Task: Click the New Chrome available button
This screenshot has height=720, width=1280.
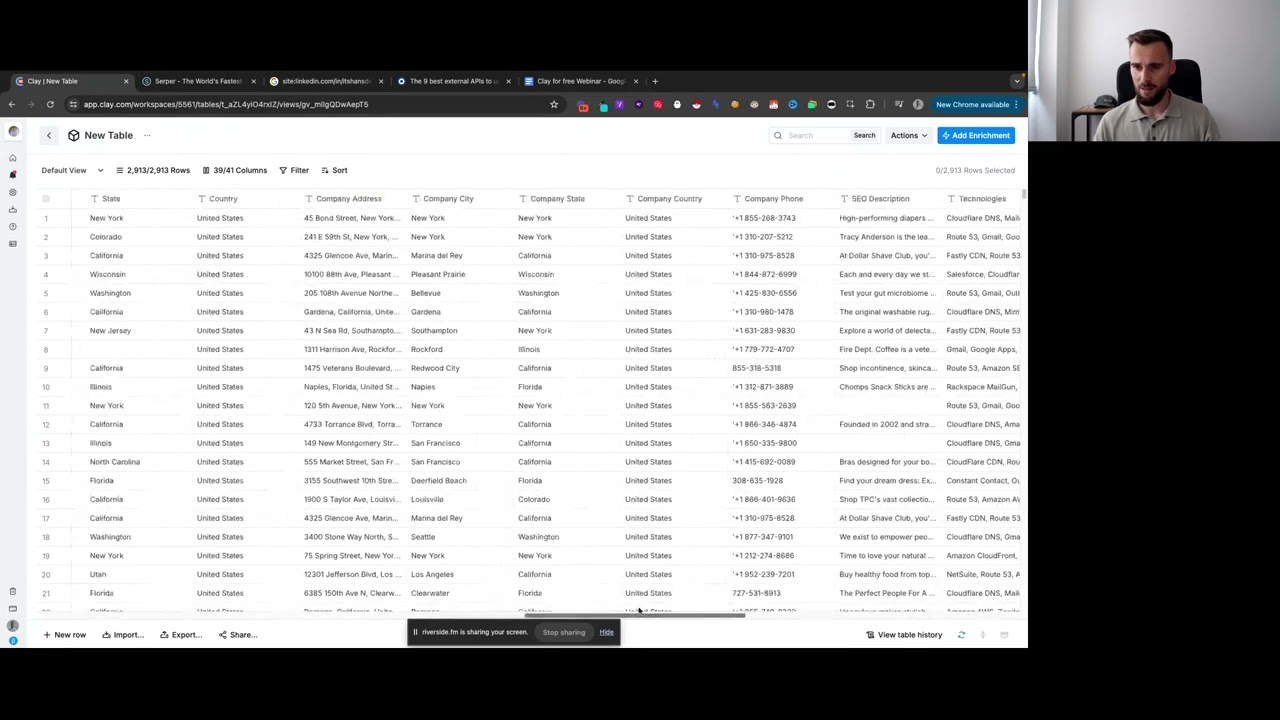Action: [x=976, y=104]
